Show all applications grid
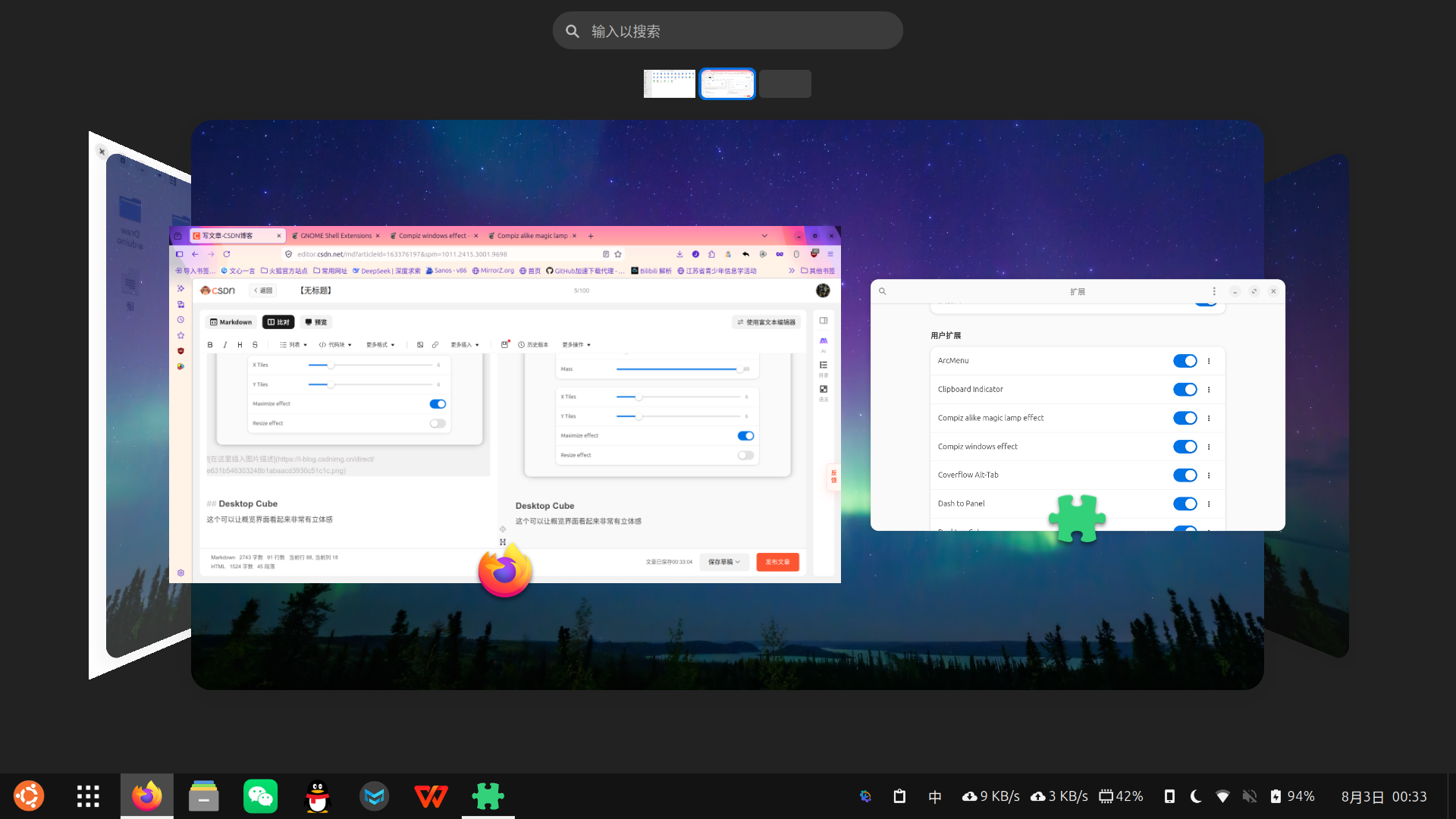 [x=88, y=796]
